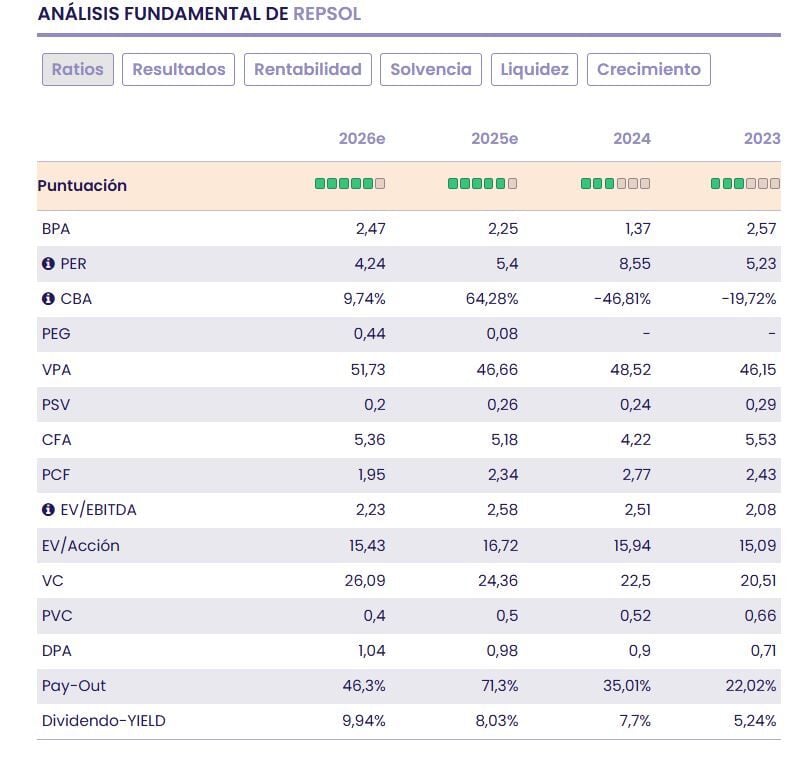
Task: Click the 2026e column header
Action: pyautogui.click(x=362, y=139)
